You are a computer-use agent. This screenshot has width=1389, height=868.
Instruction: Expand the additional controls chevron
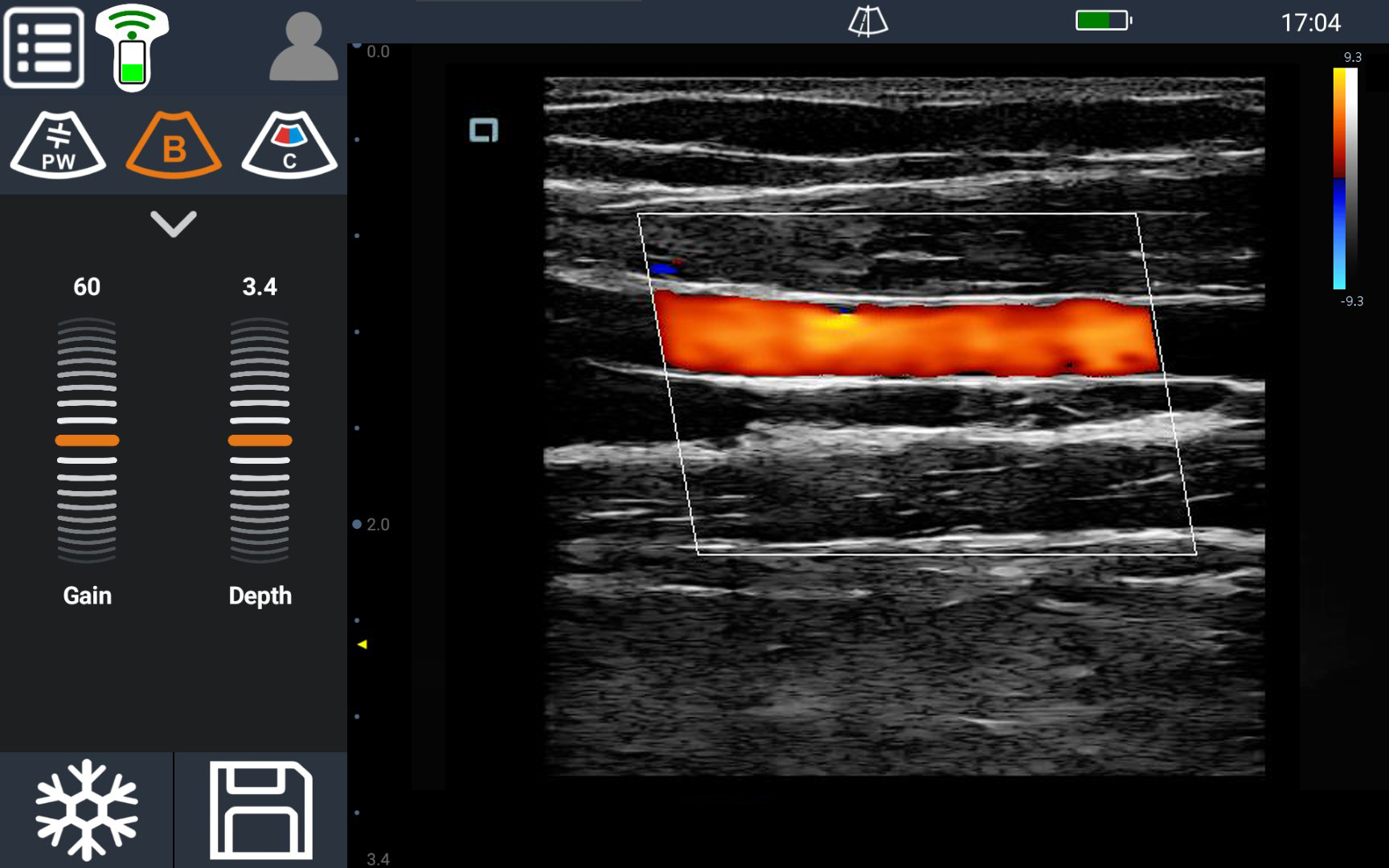click(174, 224)
